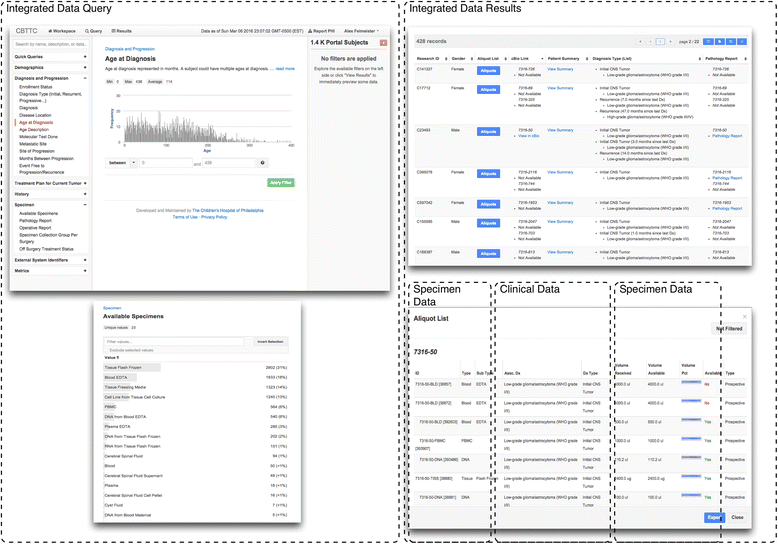The image size is (778, 544).
Task: Open the Terms of Use link
Action: (x=185, y=217)
